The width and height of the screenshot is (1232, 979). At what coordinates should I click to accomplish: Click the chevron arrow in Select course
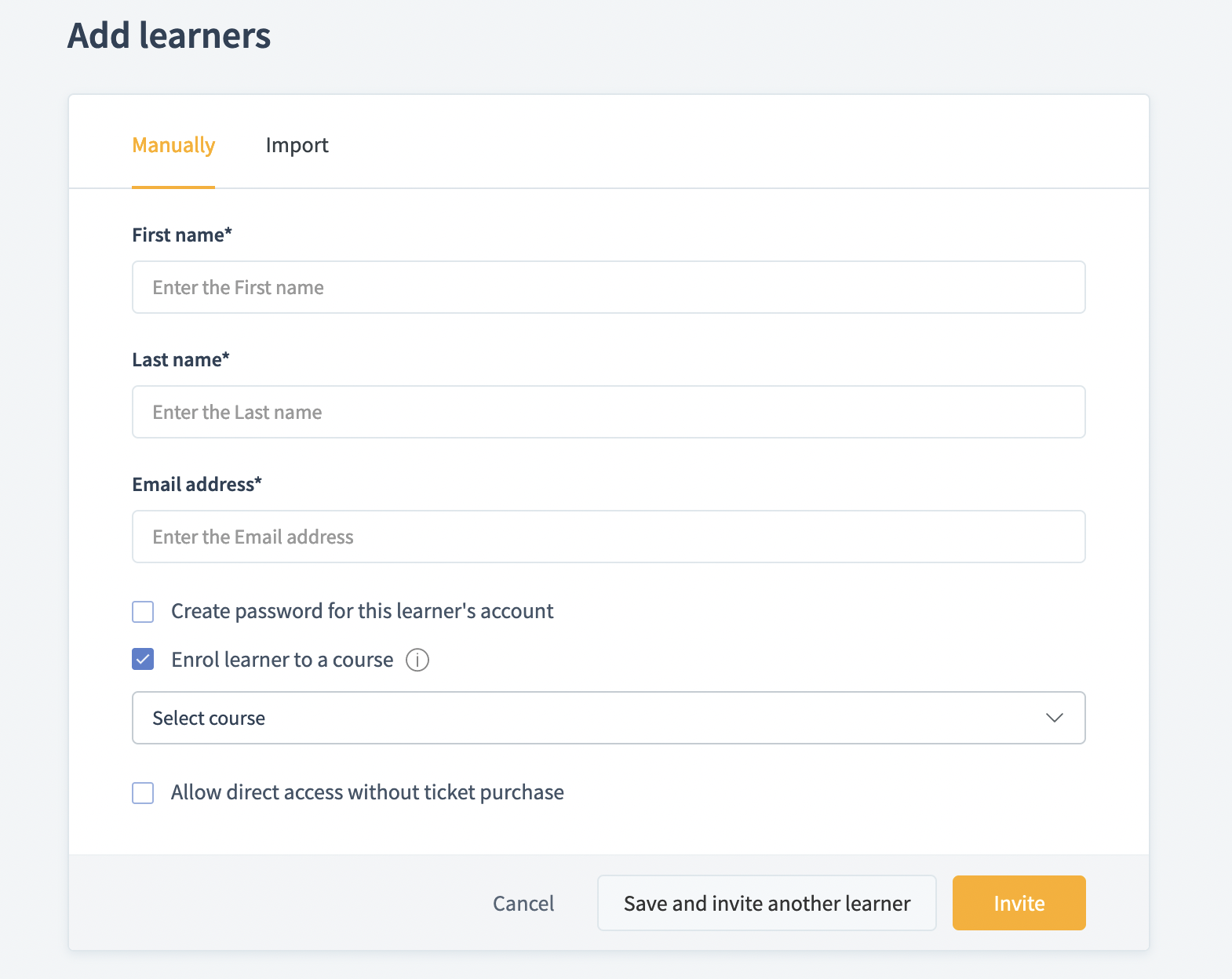click(1054, 718)
